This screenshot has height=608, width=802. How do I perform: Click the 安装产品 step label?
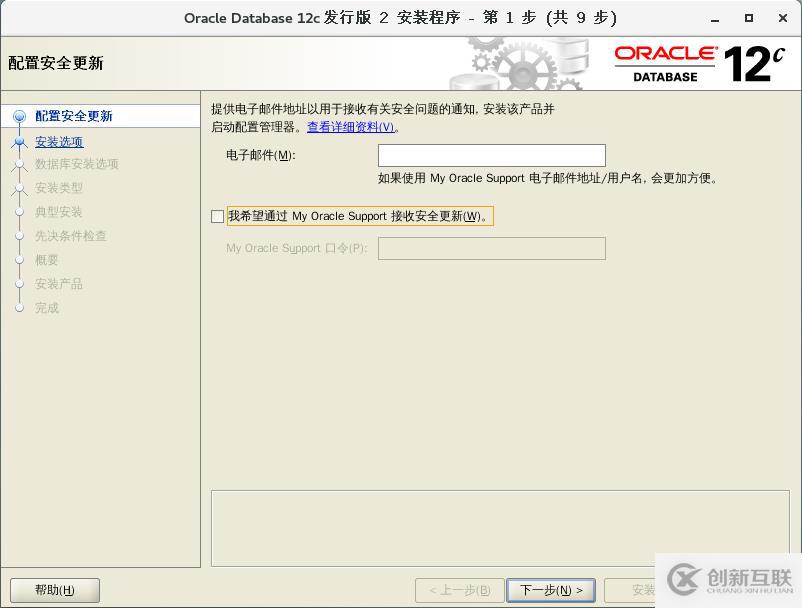click(x=59, y=284)
